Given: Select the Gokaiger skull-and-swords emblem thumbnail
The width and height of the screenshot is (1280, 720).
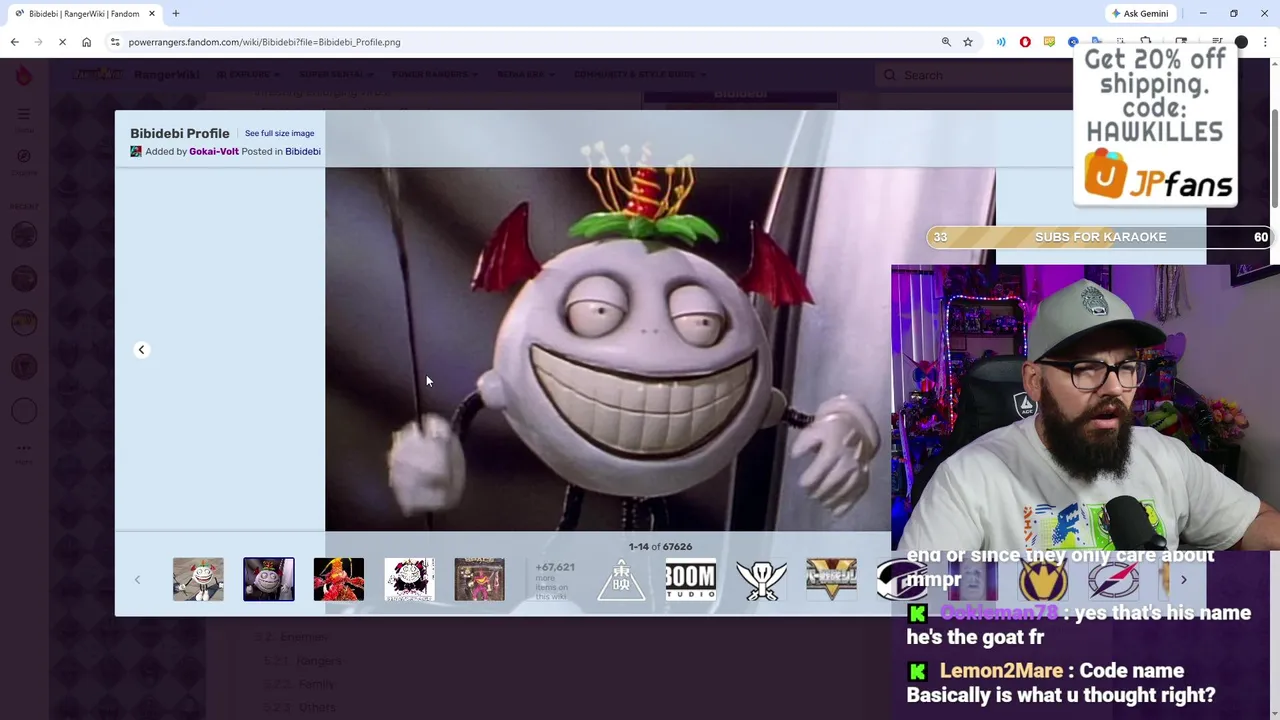Looking at the screenshot, I should point(761,579).
